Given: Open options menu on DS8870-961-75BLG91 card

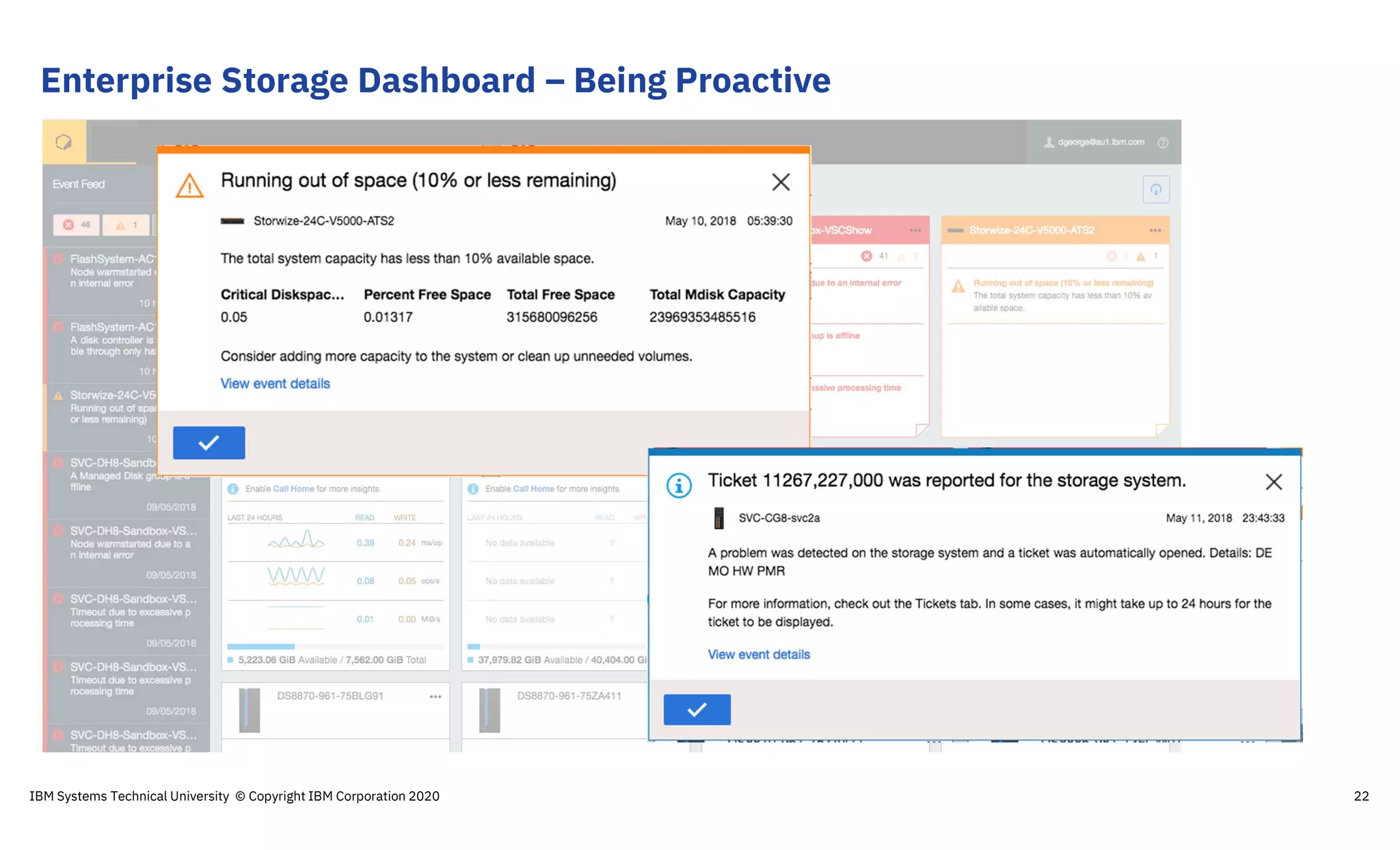Looking at the screenshot, I should coord(435,697).
